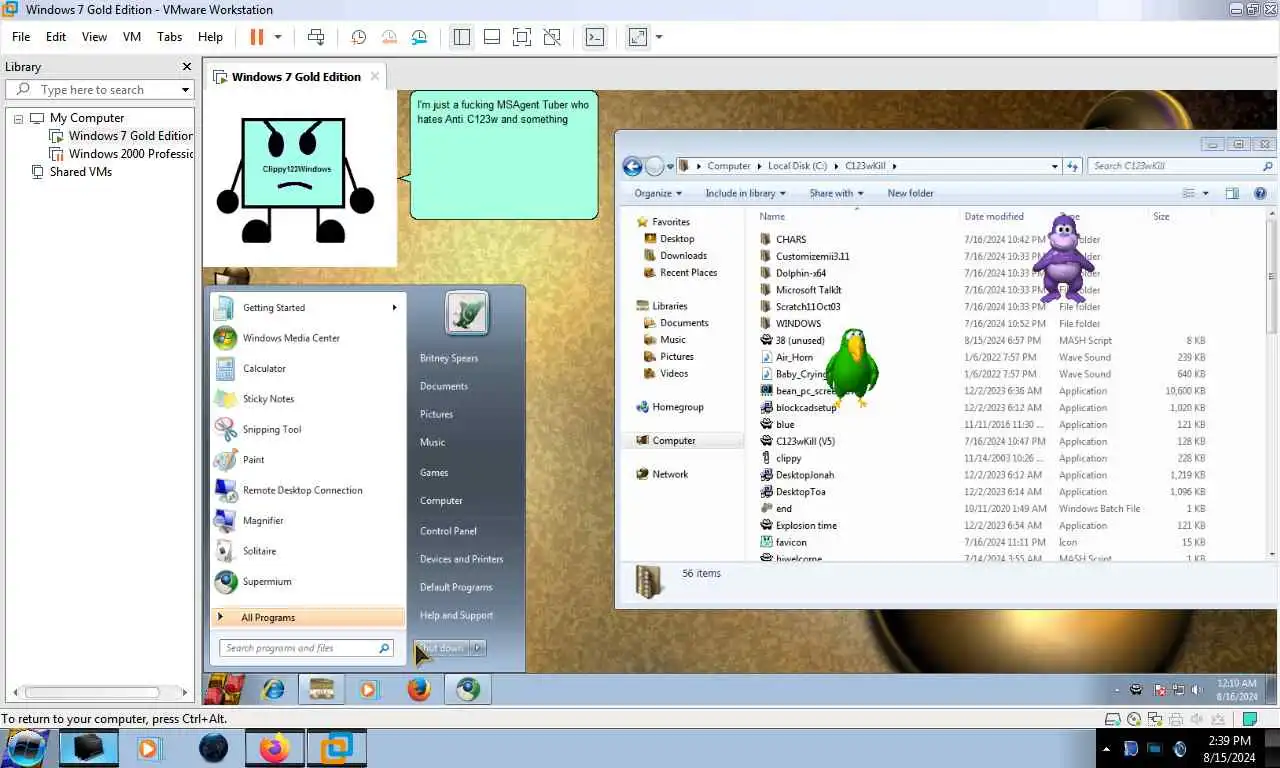The image size is (1280, 768).
Task: Click the Explorer address bar refresh icon
Action: click(1073, 166)
